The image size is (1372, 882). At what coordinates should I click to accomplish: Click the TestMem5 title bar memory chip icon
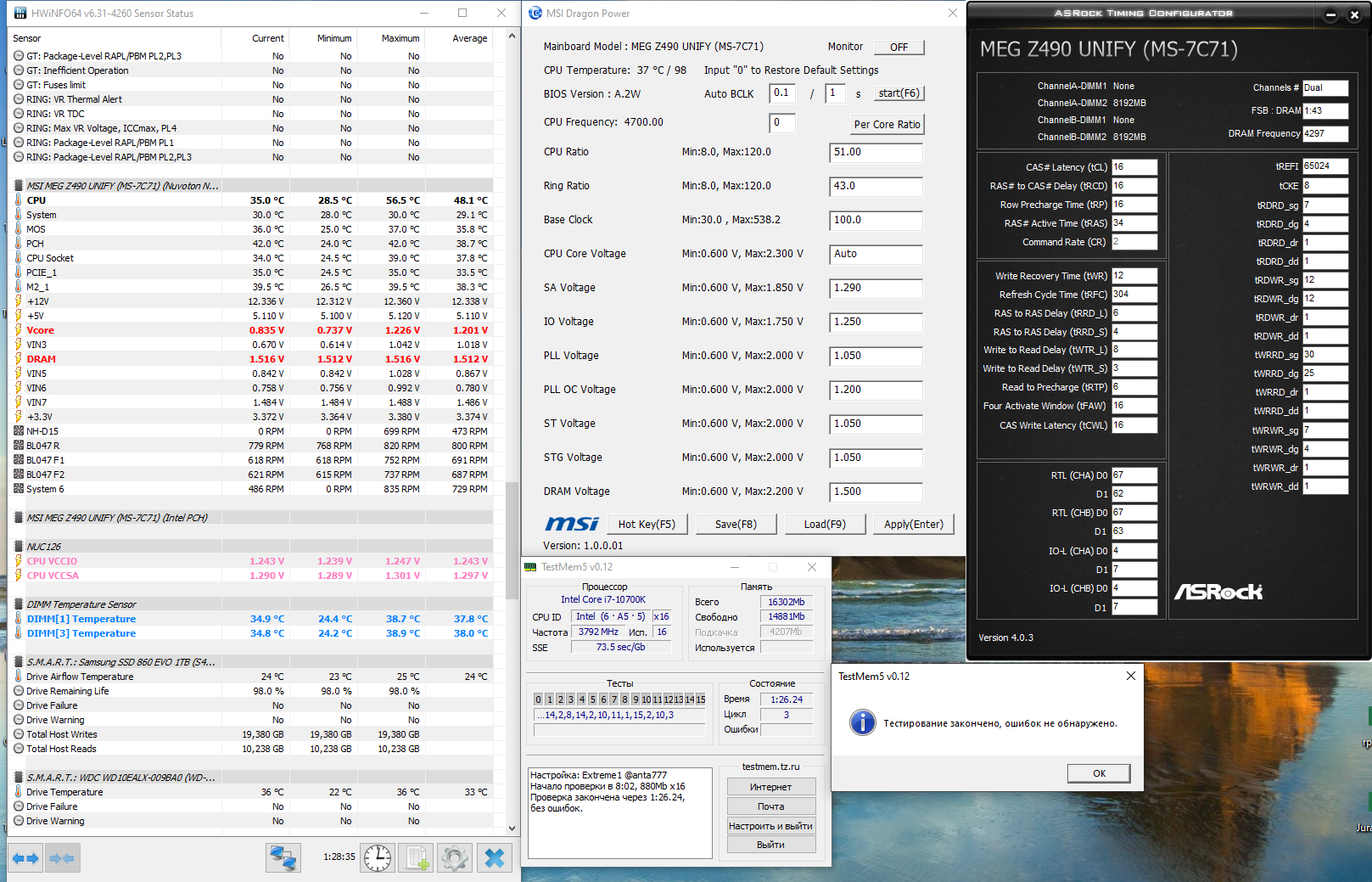pyautogui.click(x=531, y=567)
